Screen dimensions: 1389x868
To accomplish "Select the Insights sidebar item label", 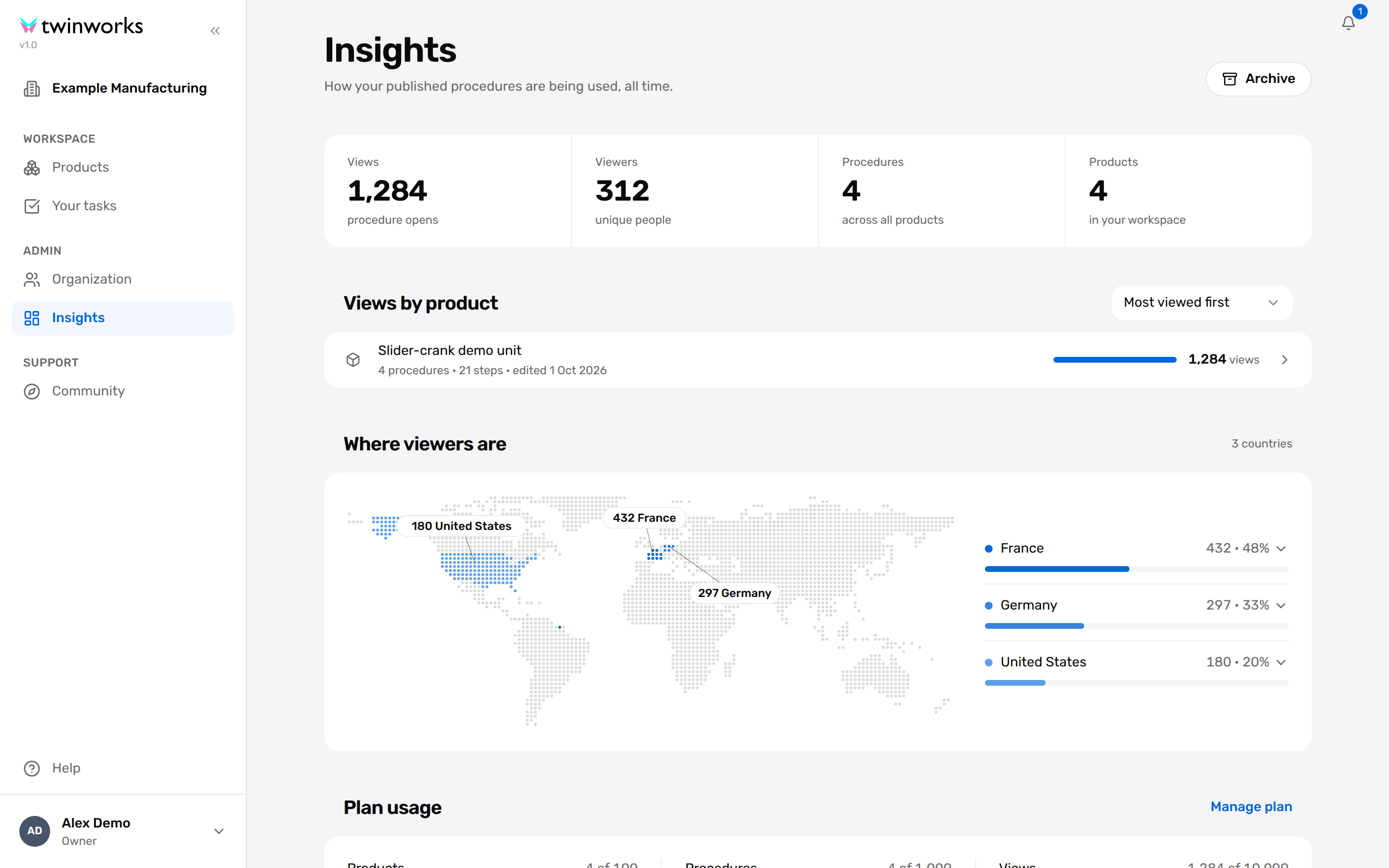I will (x=78, y=318).
